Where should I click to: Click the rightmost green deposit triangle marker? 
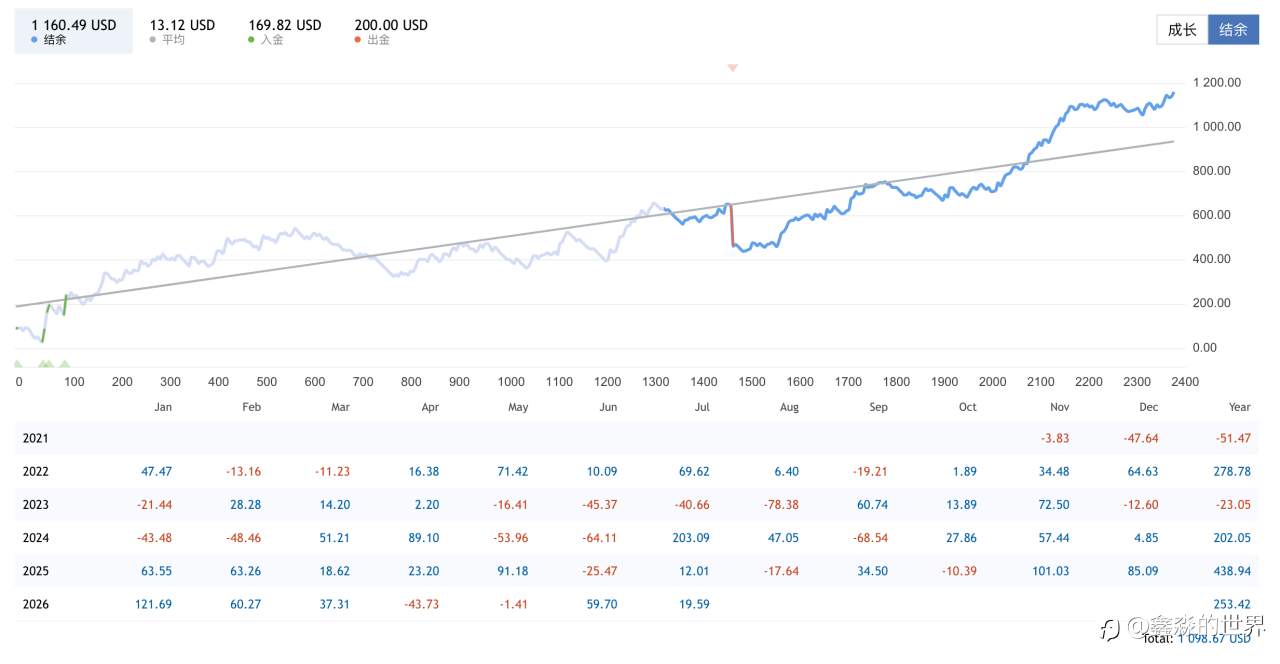65,364
